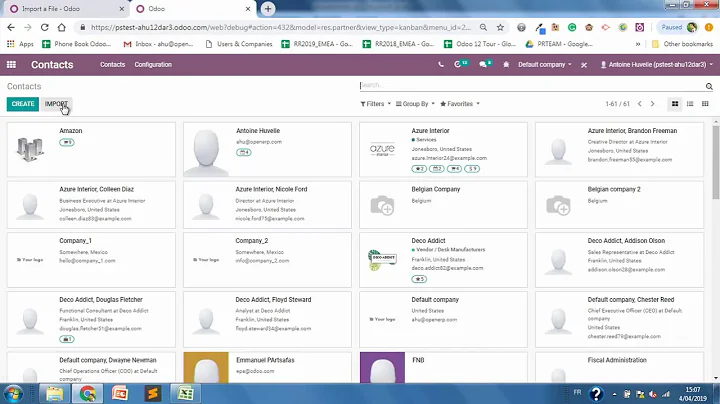
Task: Click the CREATE button
Action: tap(22, 104)
